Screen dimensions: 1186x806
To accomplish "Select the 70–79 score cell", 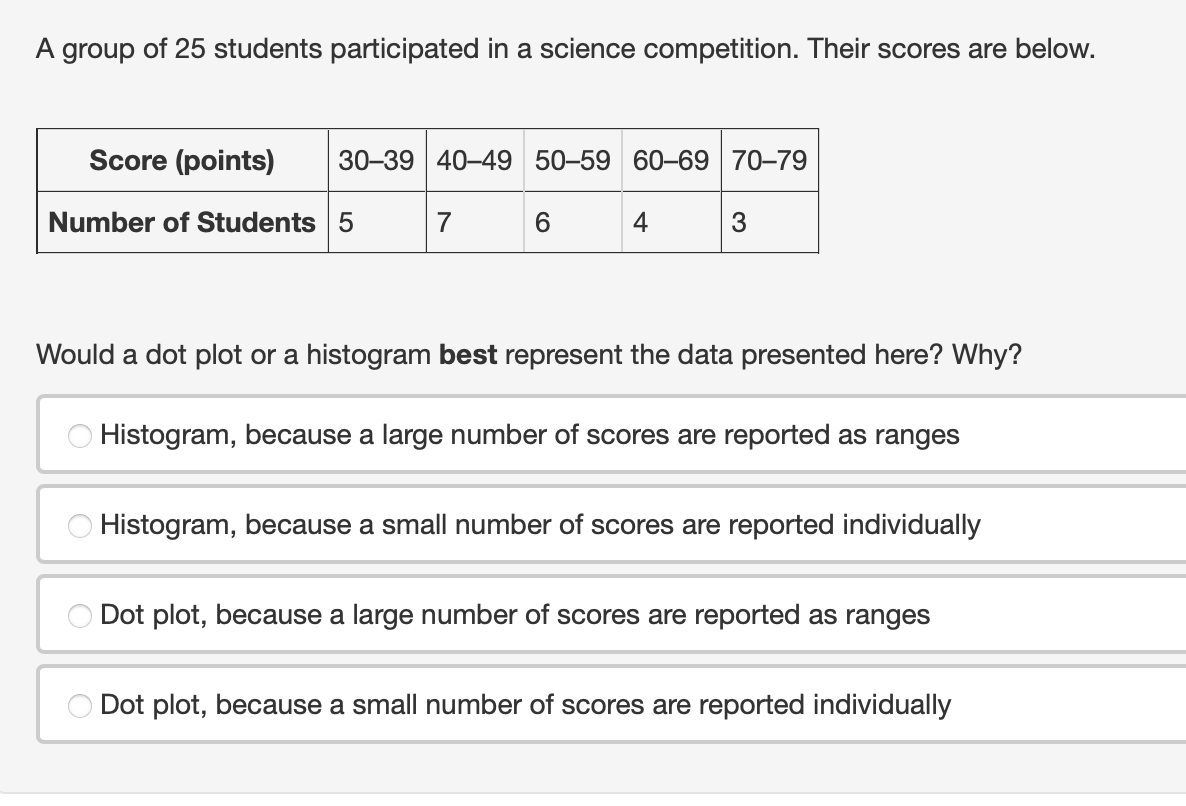I will point(768,161).
